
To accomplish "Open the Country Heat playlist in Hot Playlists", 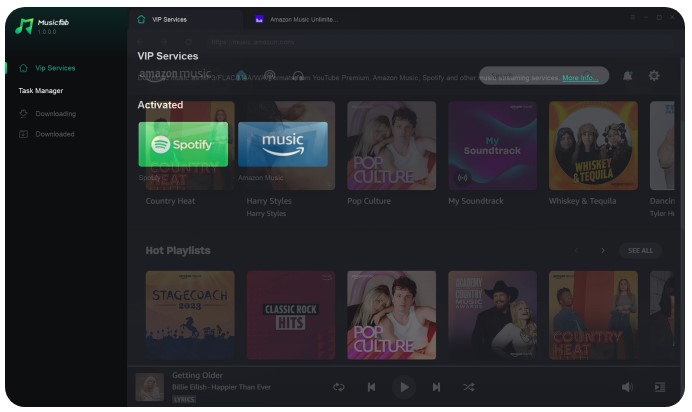I will 593,315.
